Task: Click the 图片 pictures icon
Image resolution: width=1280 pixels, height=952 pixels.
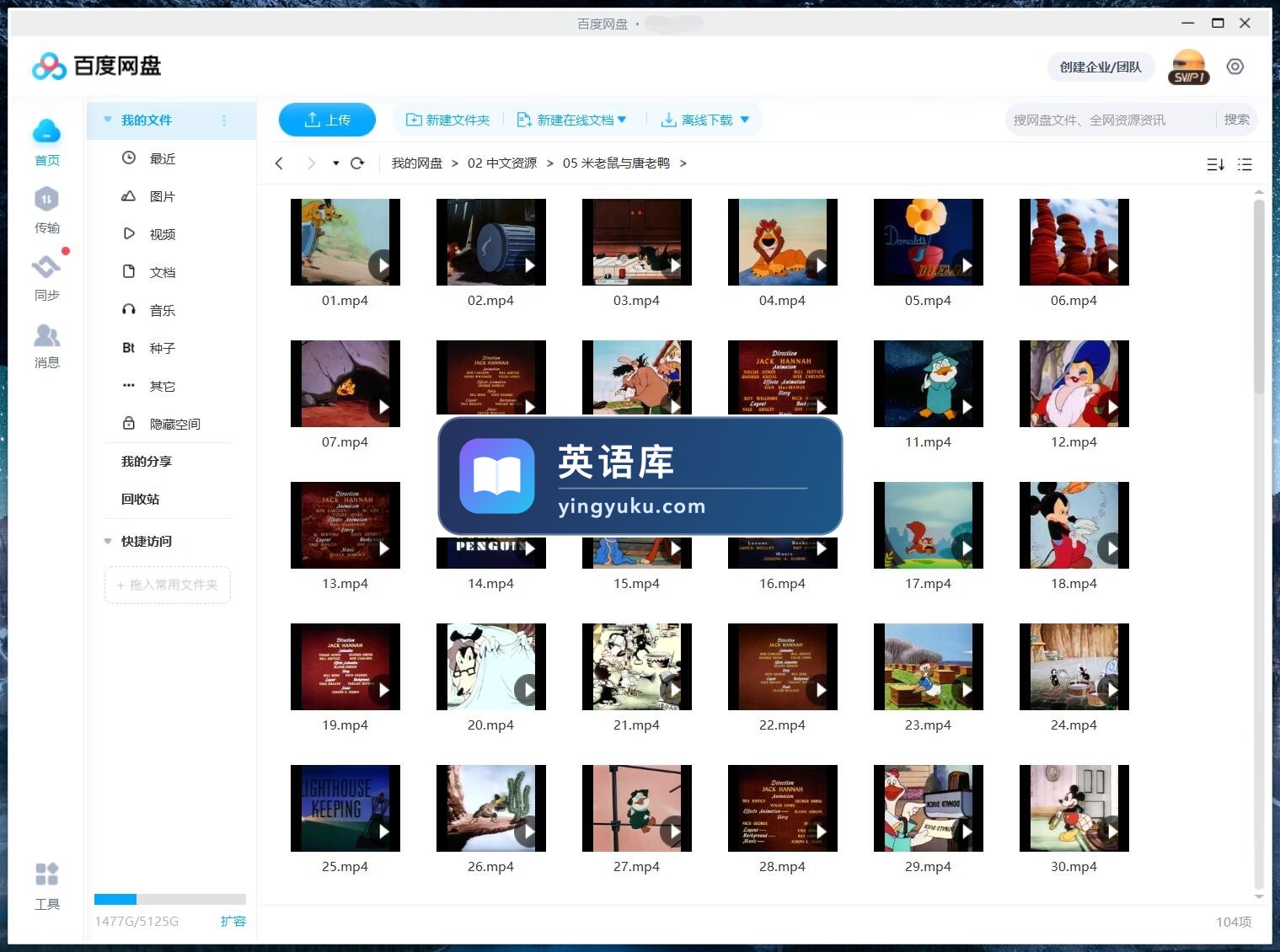Action: [129, 195]
